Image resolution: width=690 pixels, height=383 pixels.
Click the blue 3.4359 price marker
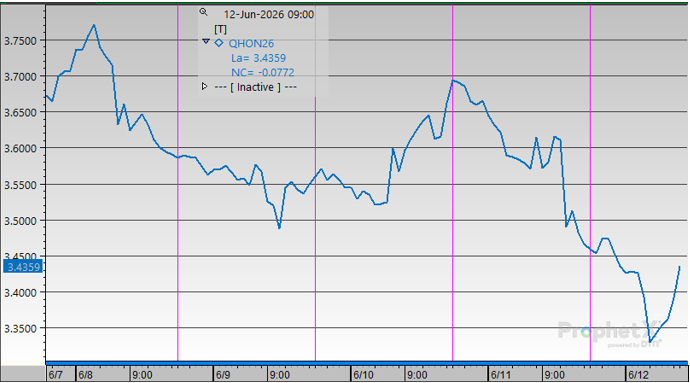(x=23, y=267)
